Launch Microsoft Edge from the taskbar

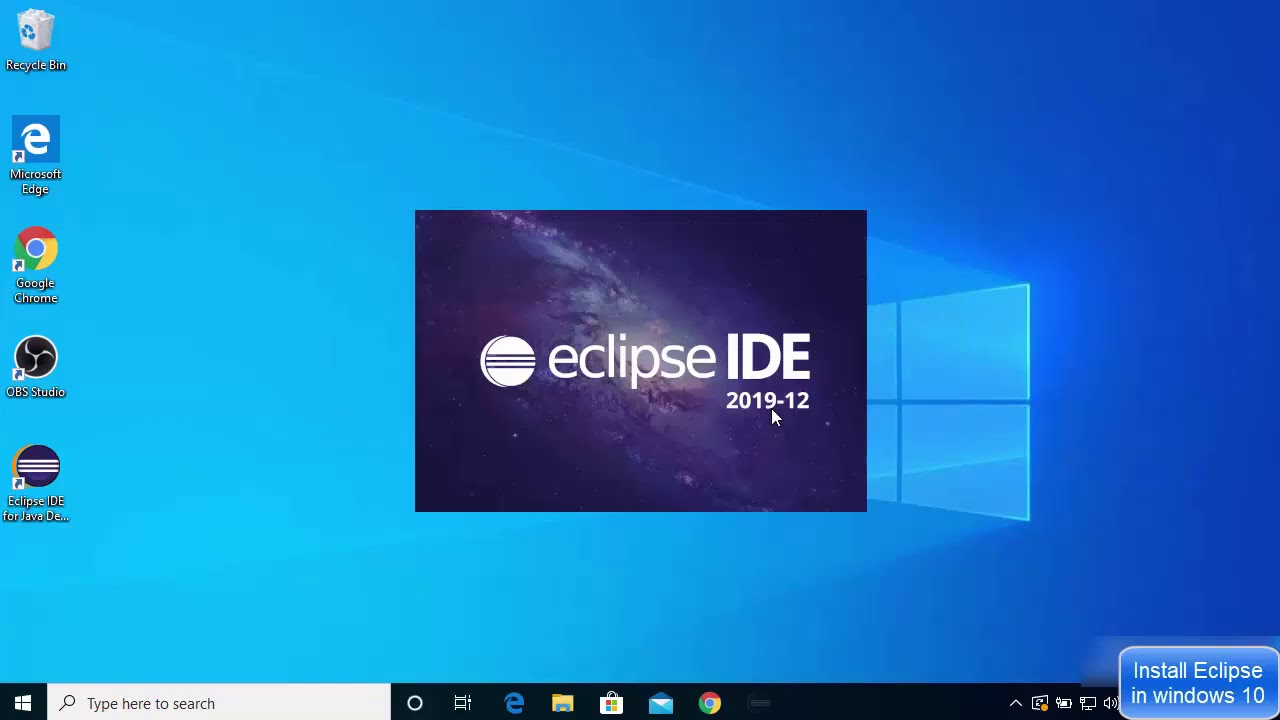coord(514,703)
